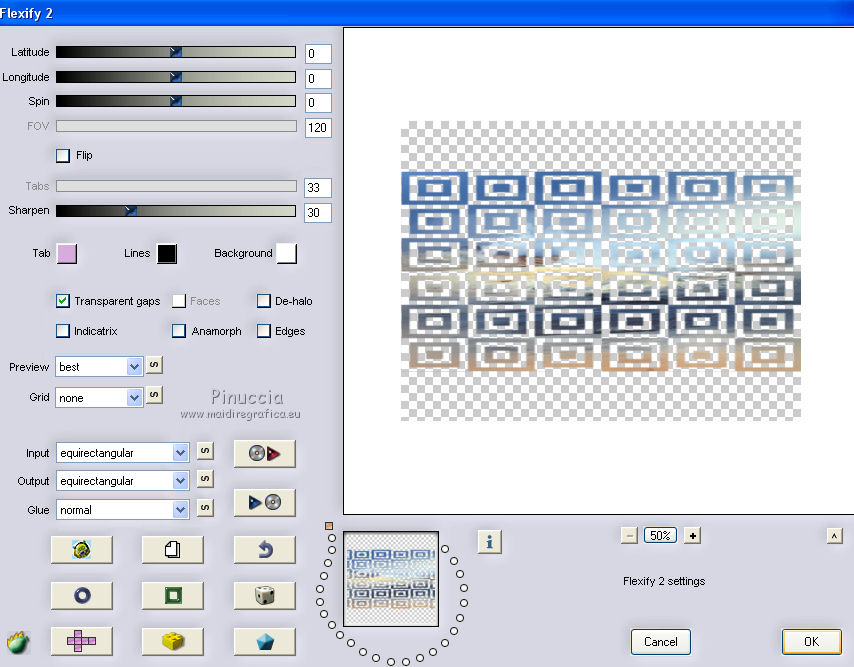This screenshot has height=667, width=854.
Task: Click the blue ring button
Action: coord(82,595)
